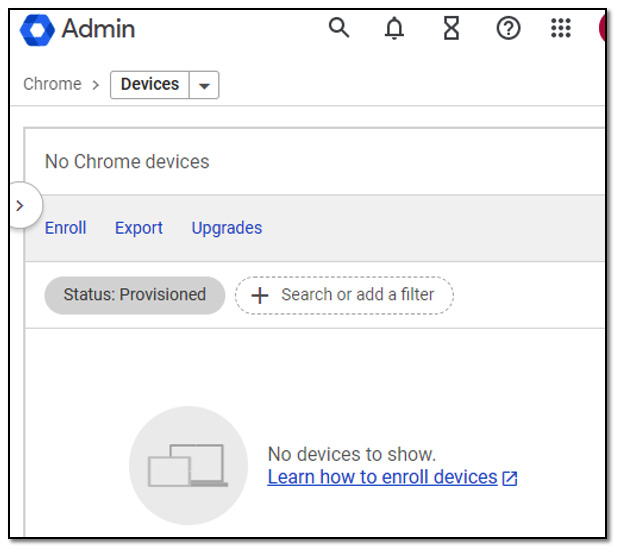Open the Devices dropdown arrow

[204, 85]
